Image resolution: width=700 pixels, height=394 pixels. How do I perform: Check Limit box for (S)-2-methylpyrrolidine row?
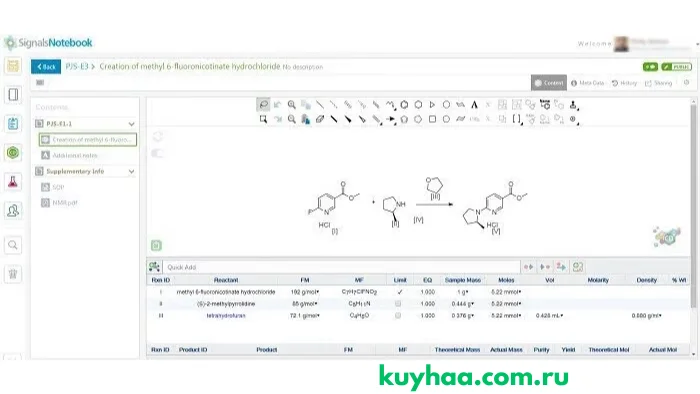pos(398,303)
